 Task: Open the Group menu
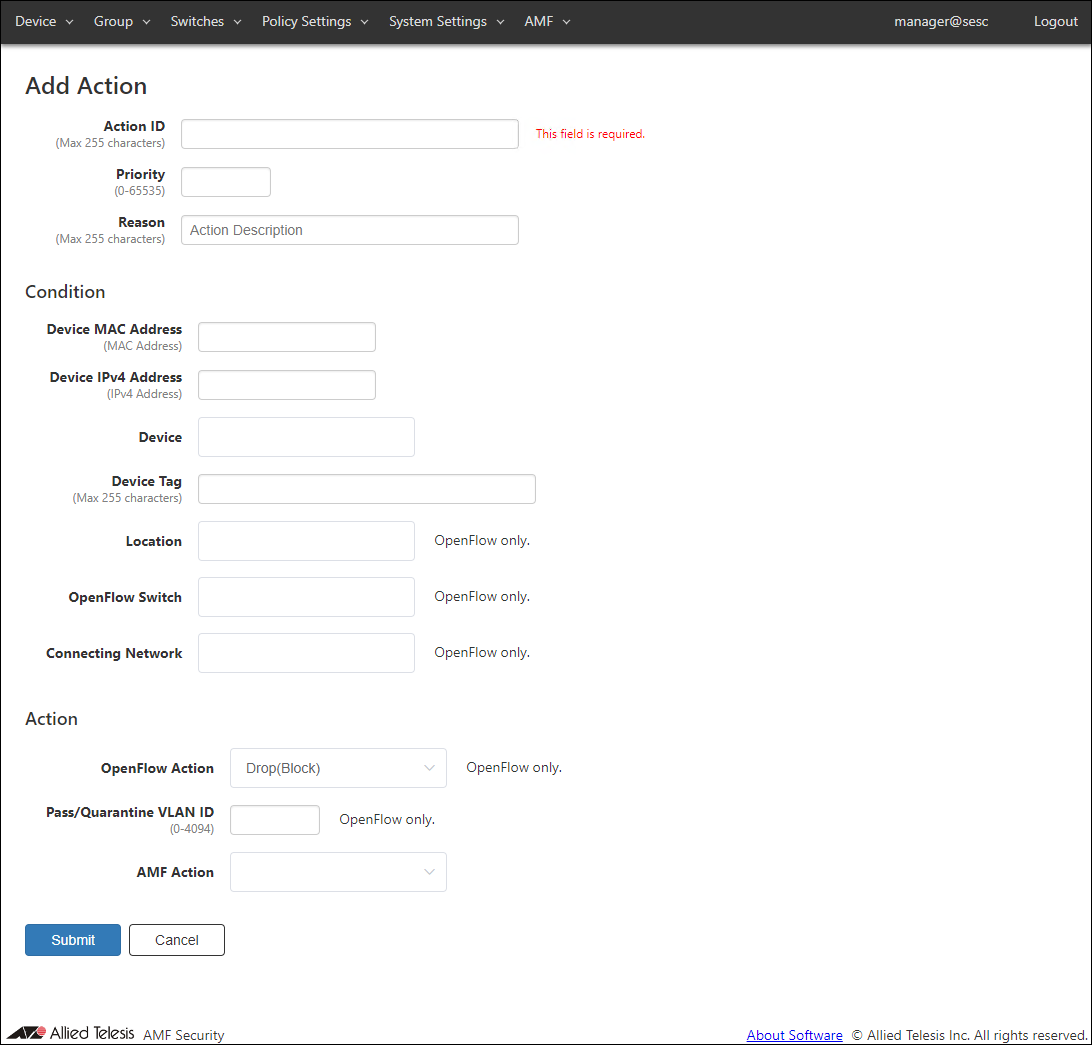121,21
